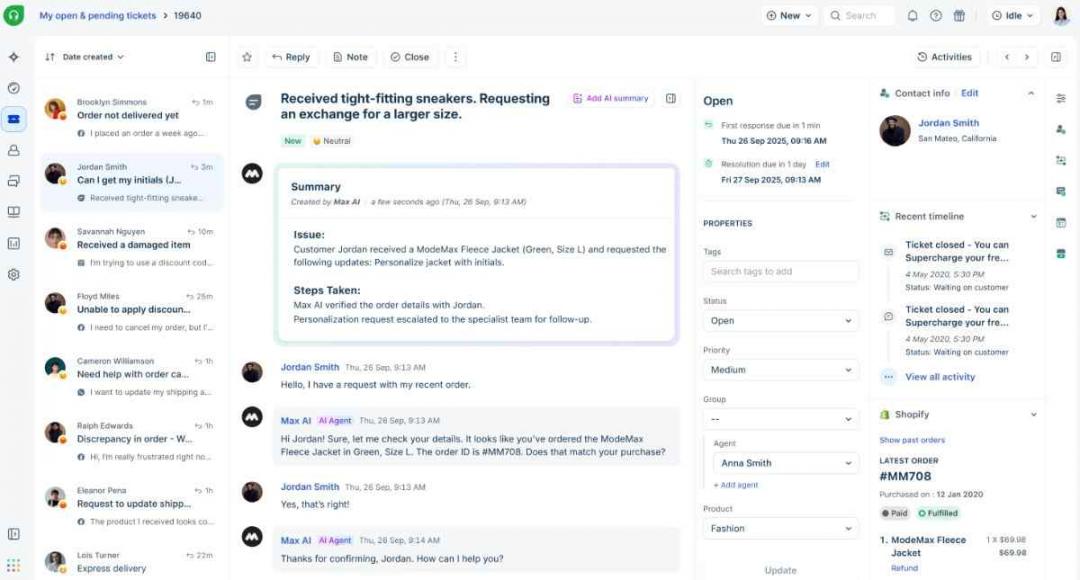Open the Status dropdown showing Open
Viewport: 1080px width, 580px height.
tap(780, 321)
